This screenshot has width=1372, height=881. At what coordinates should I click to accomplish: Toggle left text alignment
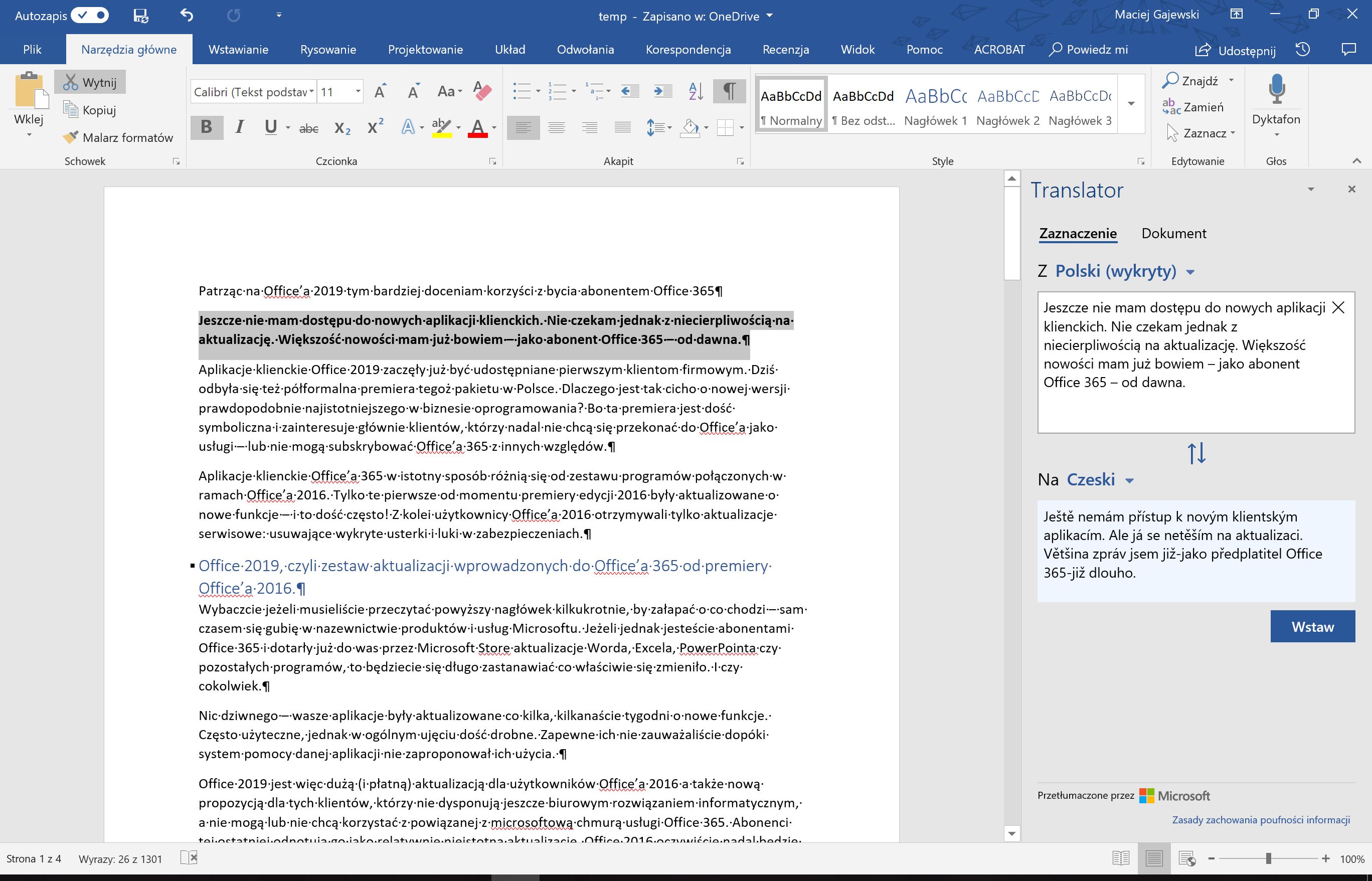tap(523, 127)
